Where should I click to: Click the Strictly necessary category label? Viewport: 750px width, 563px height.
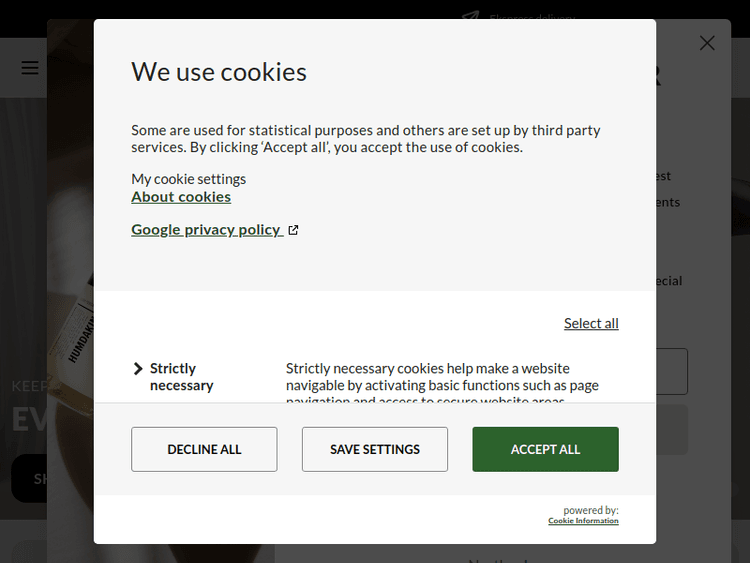tap(181, 377)
